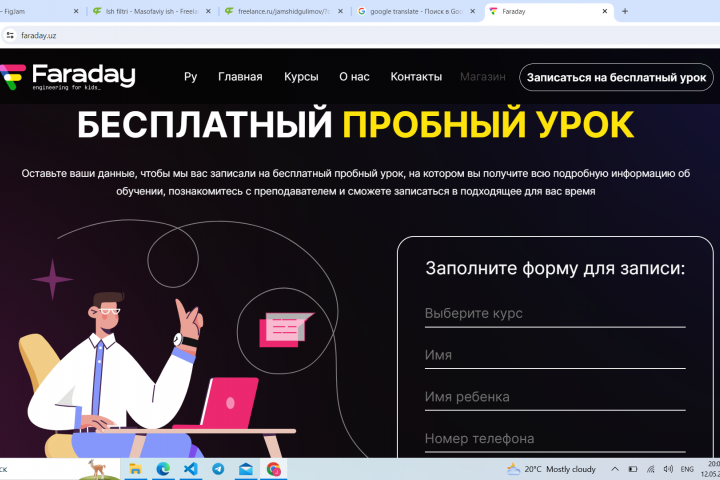Open the Контакты menu item
Viewport: 720px width, 480px height.
(x=416, y=77)
